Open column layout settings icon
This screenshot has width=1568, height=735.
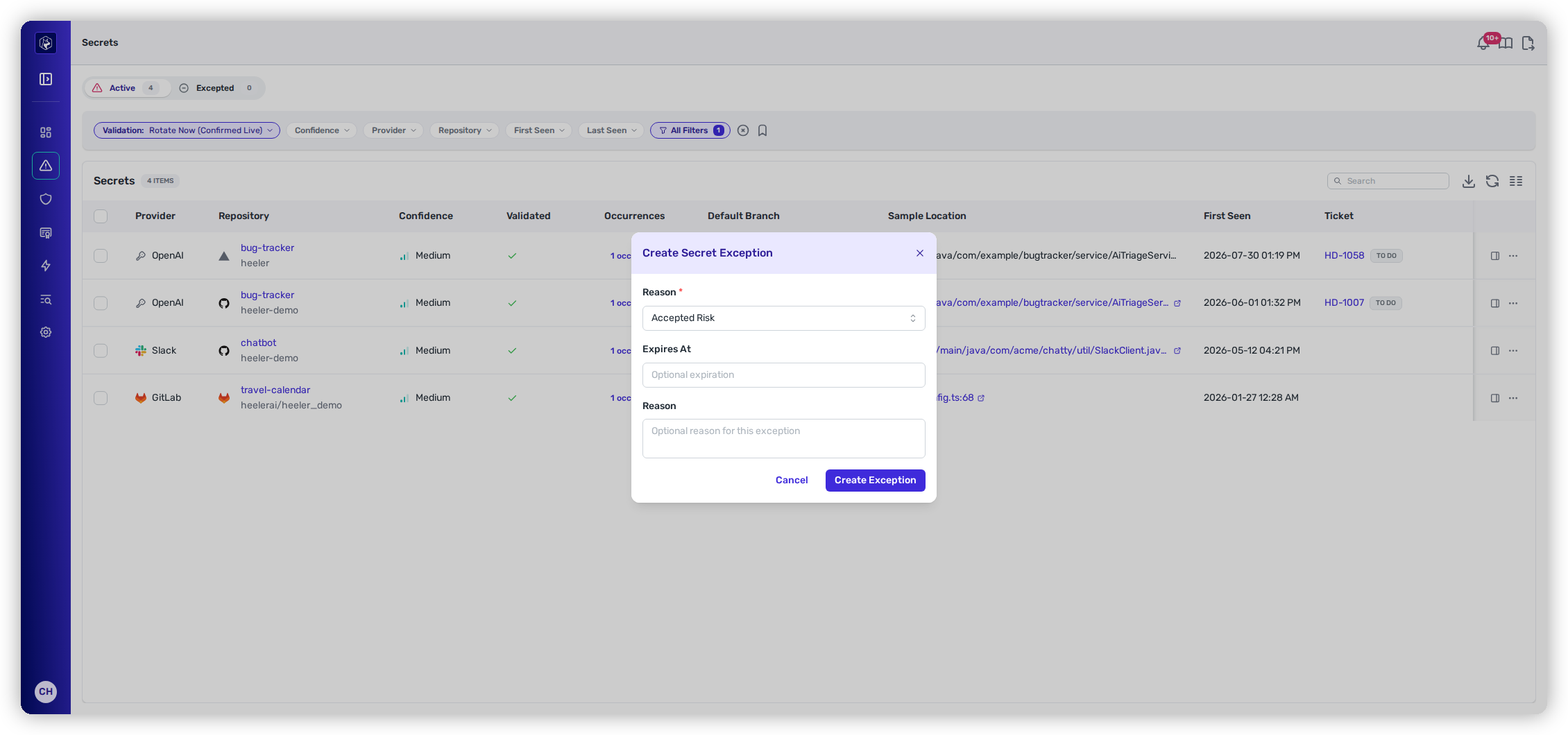1516,181
